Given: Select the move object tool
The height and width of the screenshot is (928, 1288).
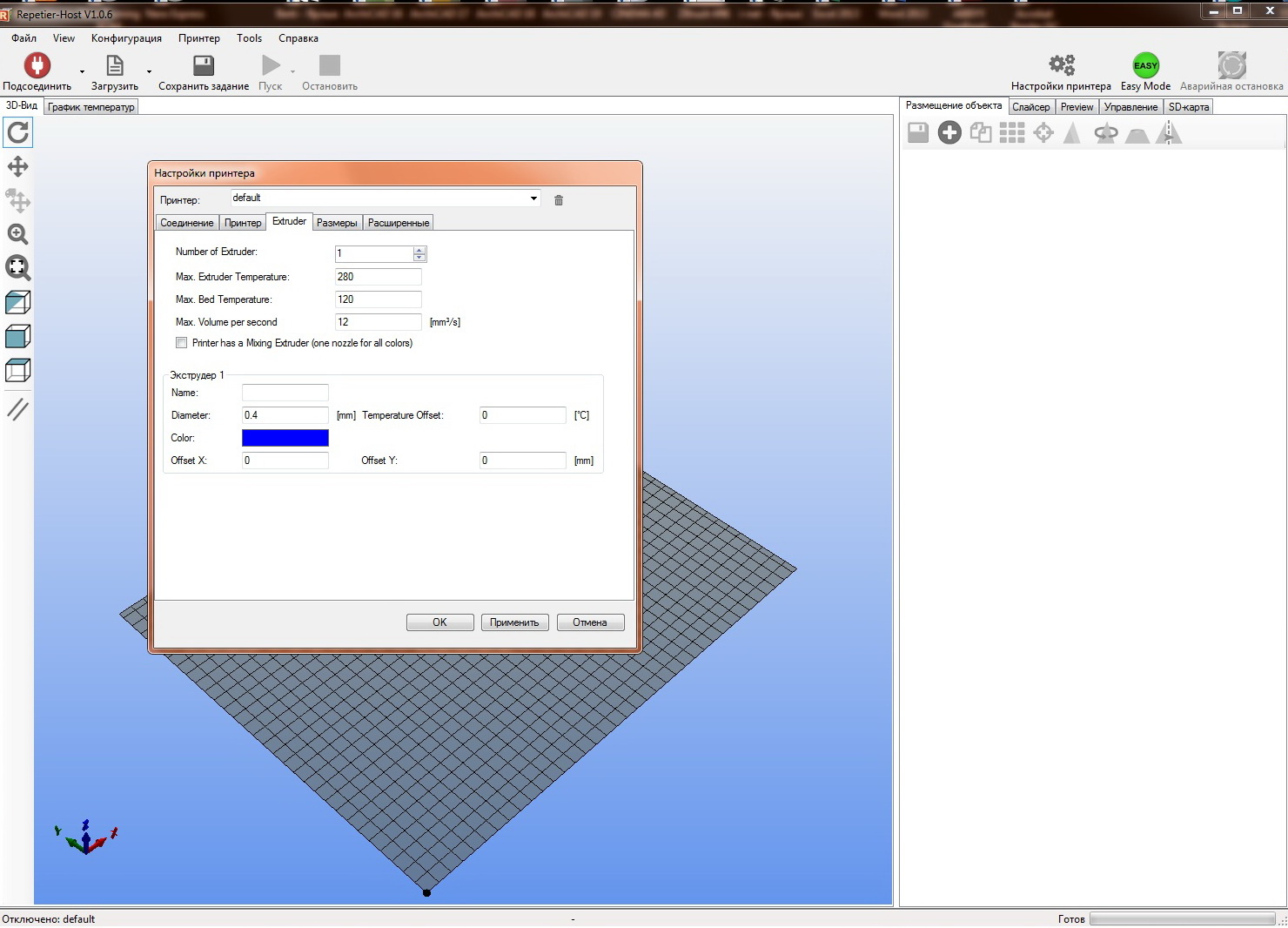Looking at the screenshot, I should (x=18, y=200).
